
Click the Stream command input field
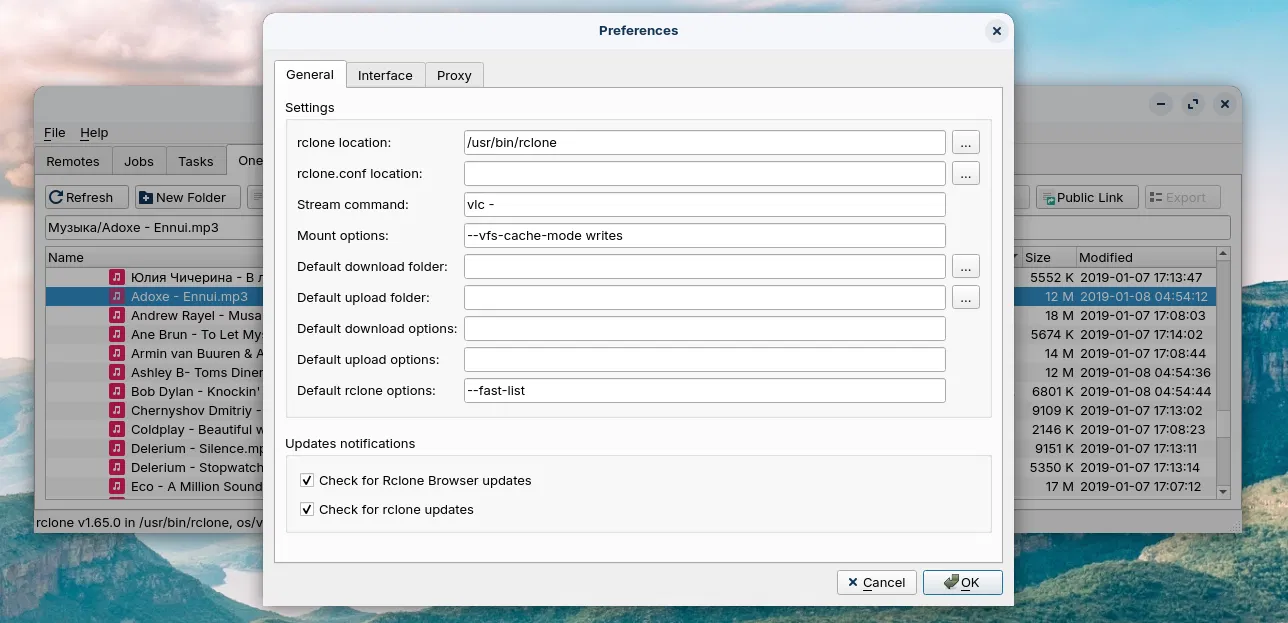[704, 204]
